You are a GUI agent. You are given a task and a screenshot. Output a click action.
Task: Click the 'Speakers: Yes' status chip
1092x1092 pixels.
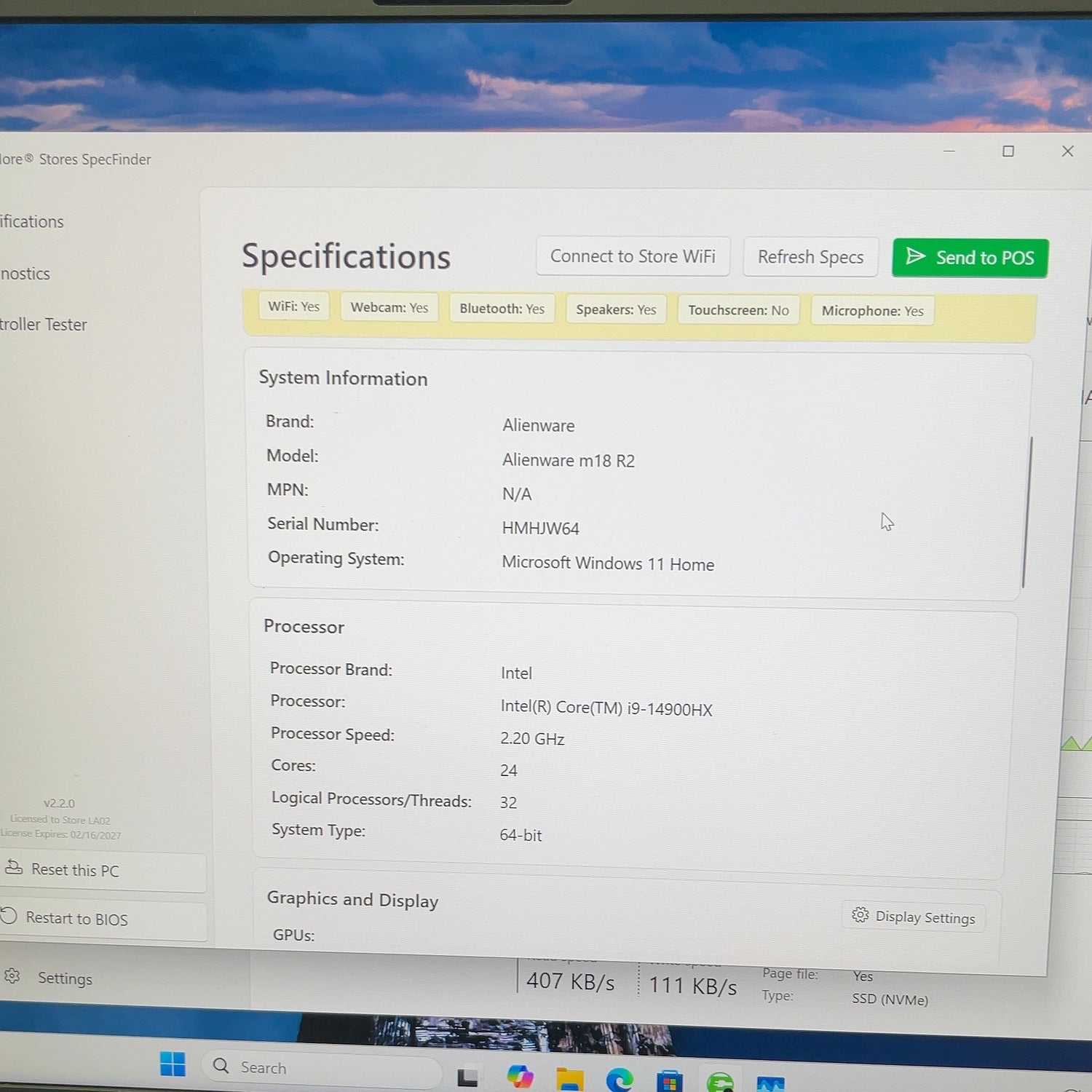[x=616, y=309]
